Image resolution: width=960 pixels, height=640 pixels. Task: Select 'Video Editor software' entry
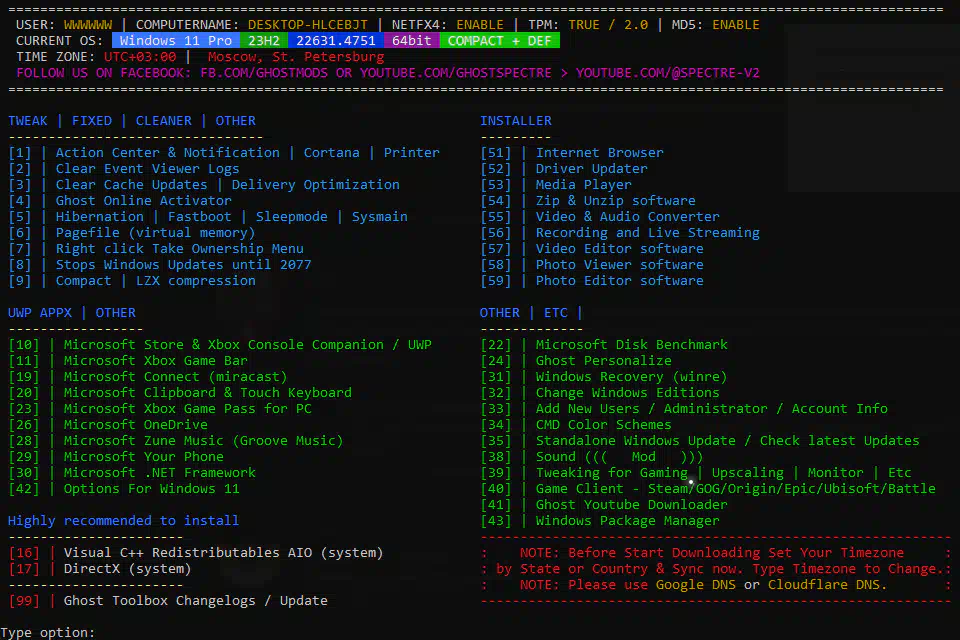(593, 249)
